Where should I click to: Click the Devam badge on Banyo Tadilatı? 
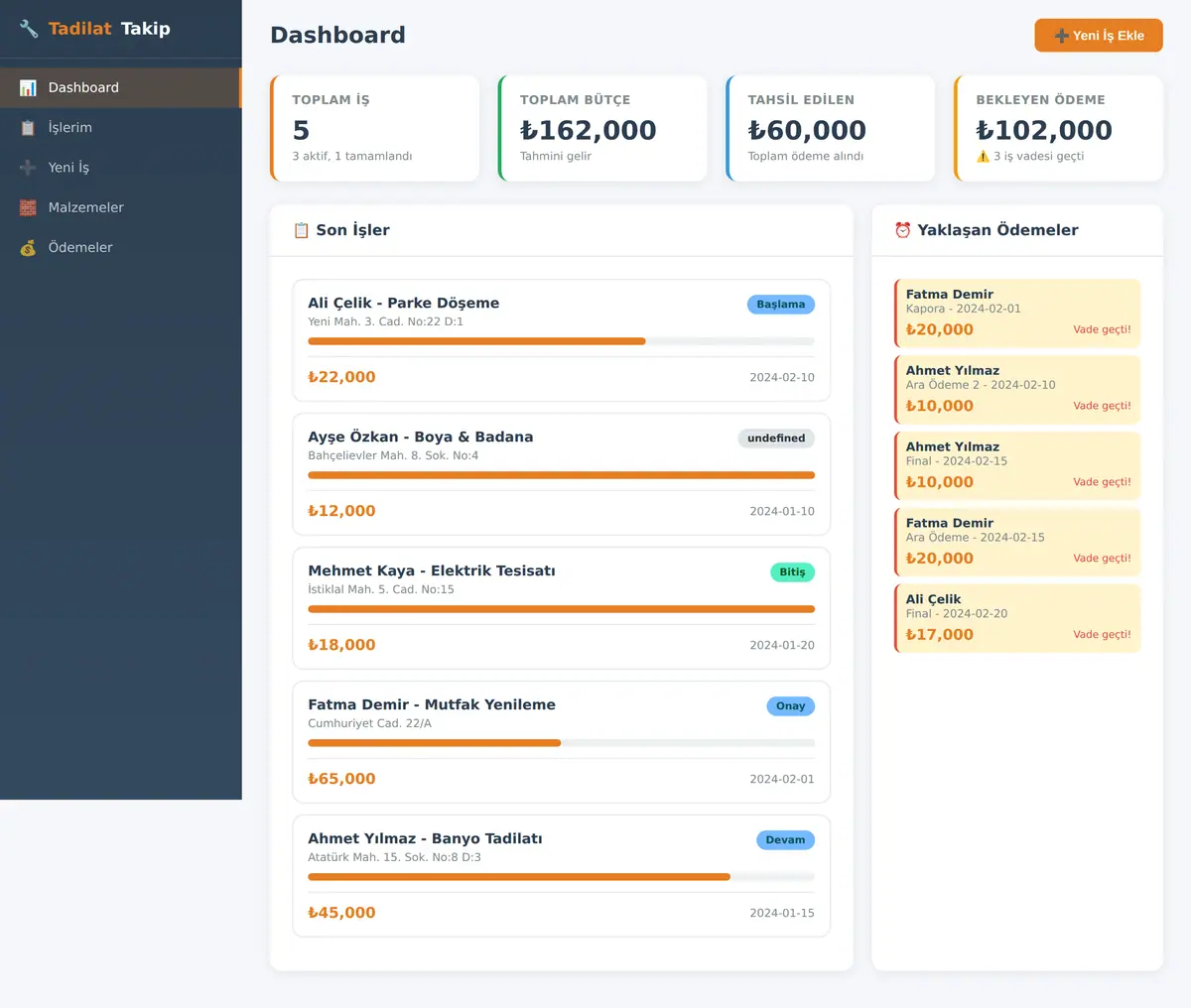(x=785, y=840)
